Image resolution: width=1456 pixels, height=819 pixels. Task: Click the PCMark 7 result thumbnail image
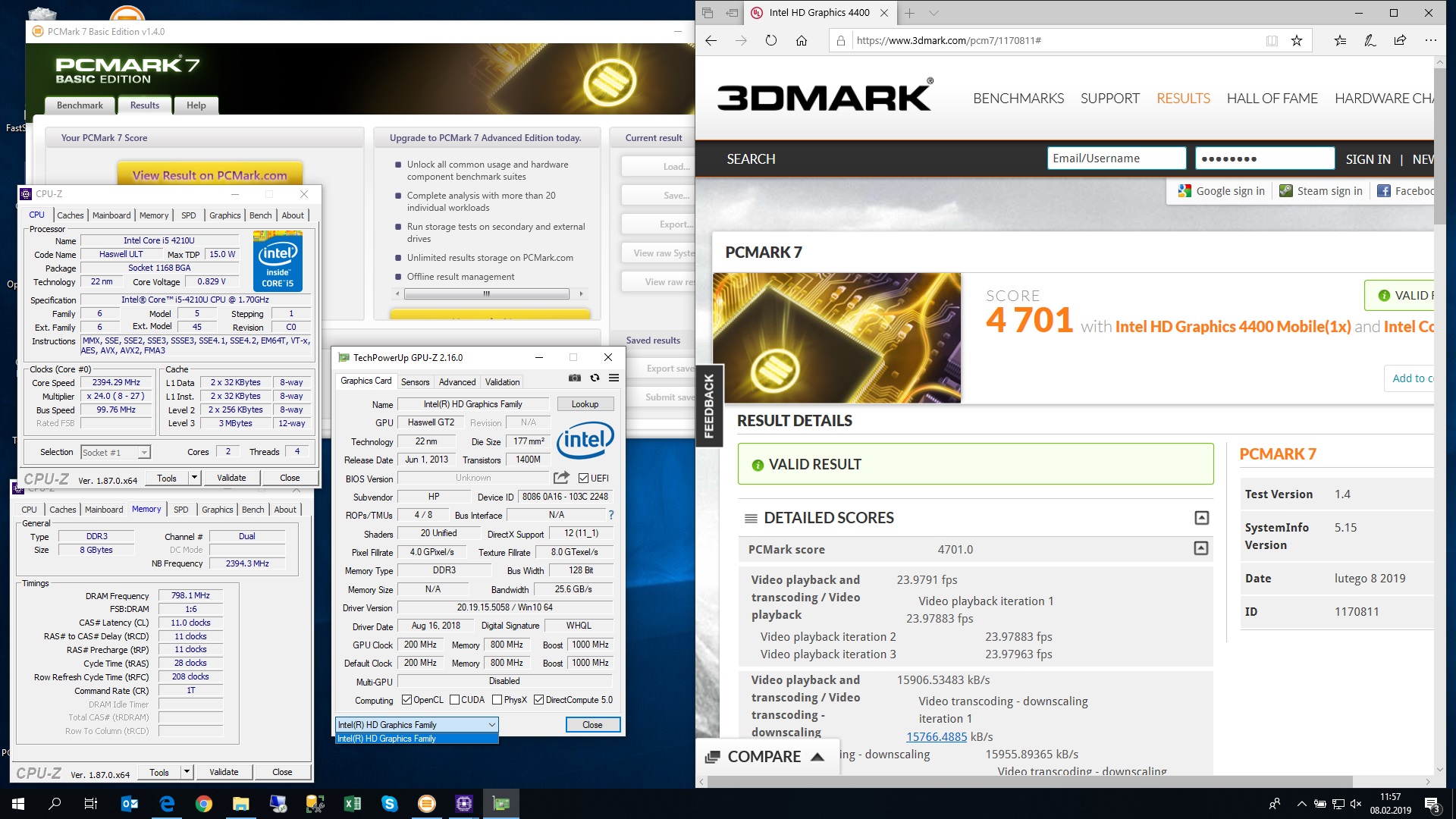point(836,337)
